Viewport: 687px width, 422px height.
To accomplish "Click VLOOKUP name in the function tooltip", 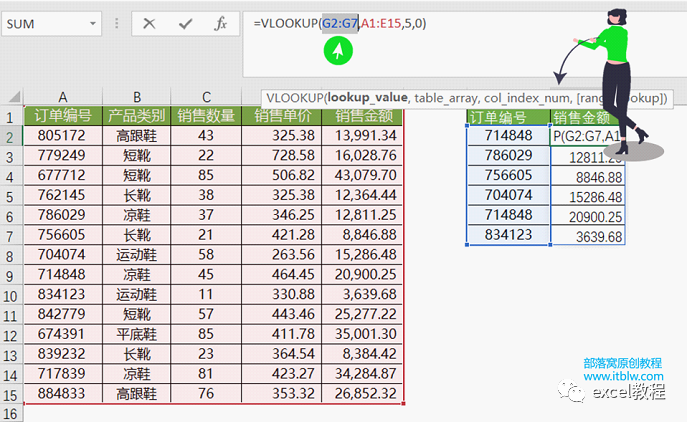I will pos(294,97).
